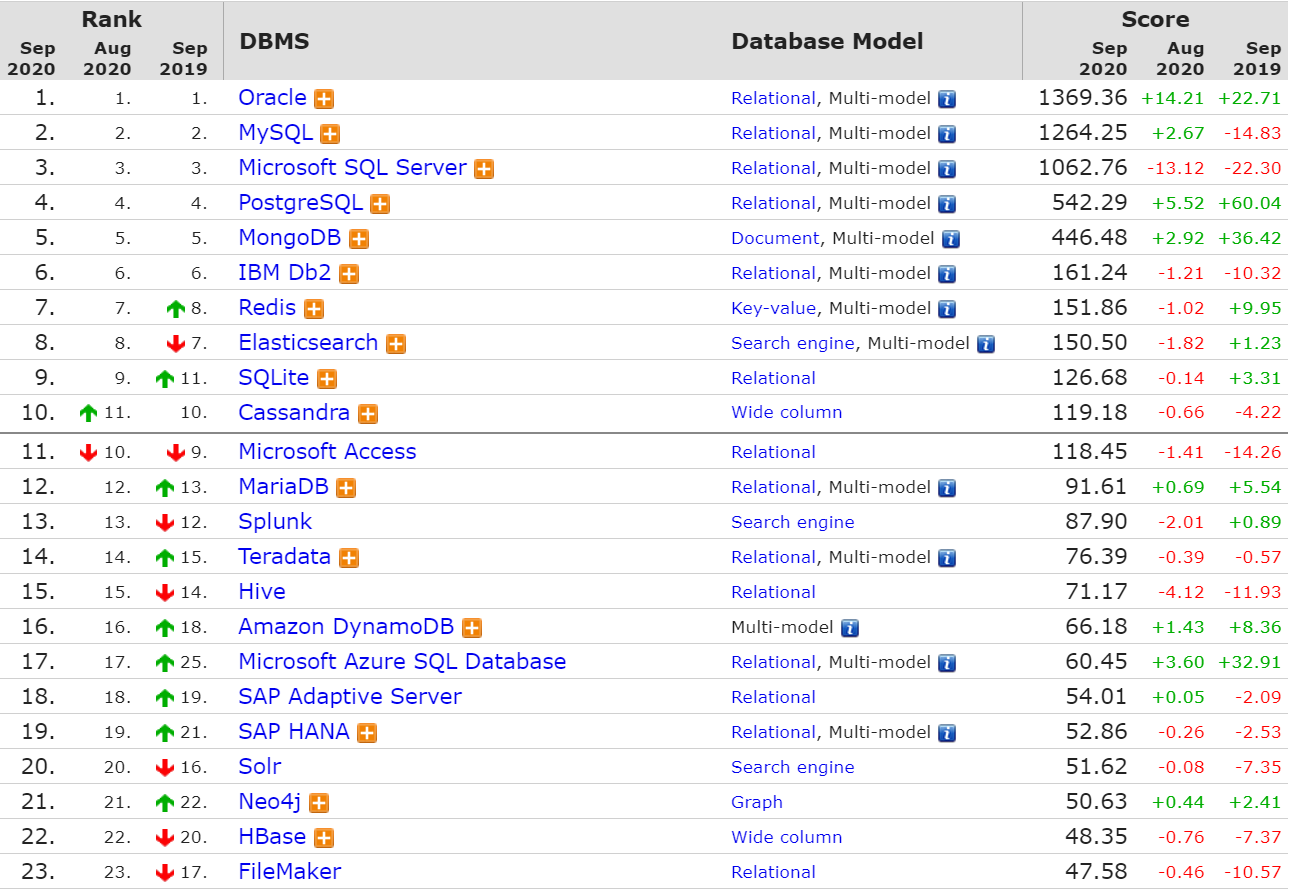Click the plus icon next to SAP HANA

[367, 733]
